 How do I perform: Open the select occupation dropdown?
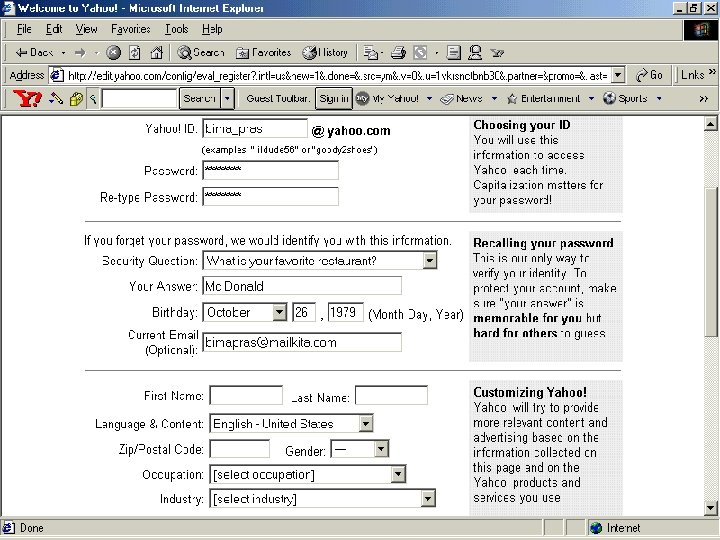398,474
